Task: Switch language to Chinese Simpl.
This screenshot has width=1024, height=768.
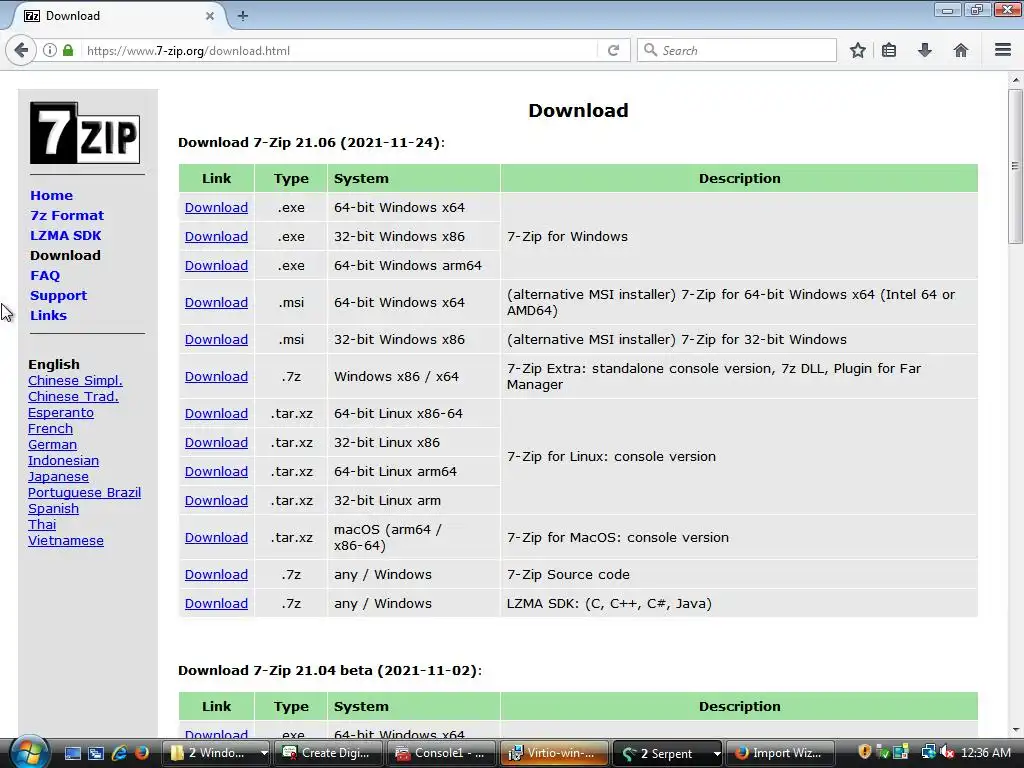Action: pyautogui.click(x=75, y=381)
